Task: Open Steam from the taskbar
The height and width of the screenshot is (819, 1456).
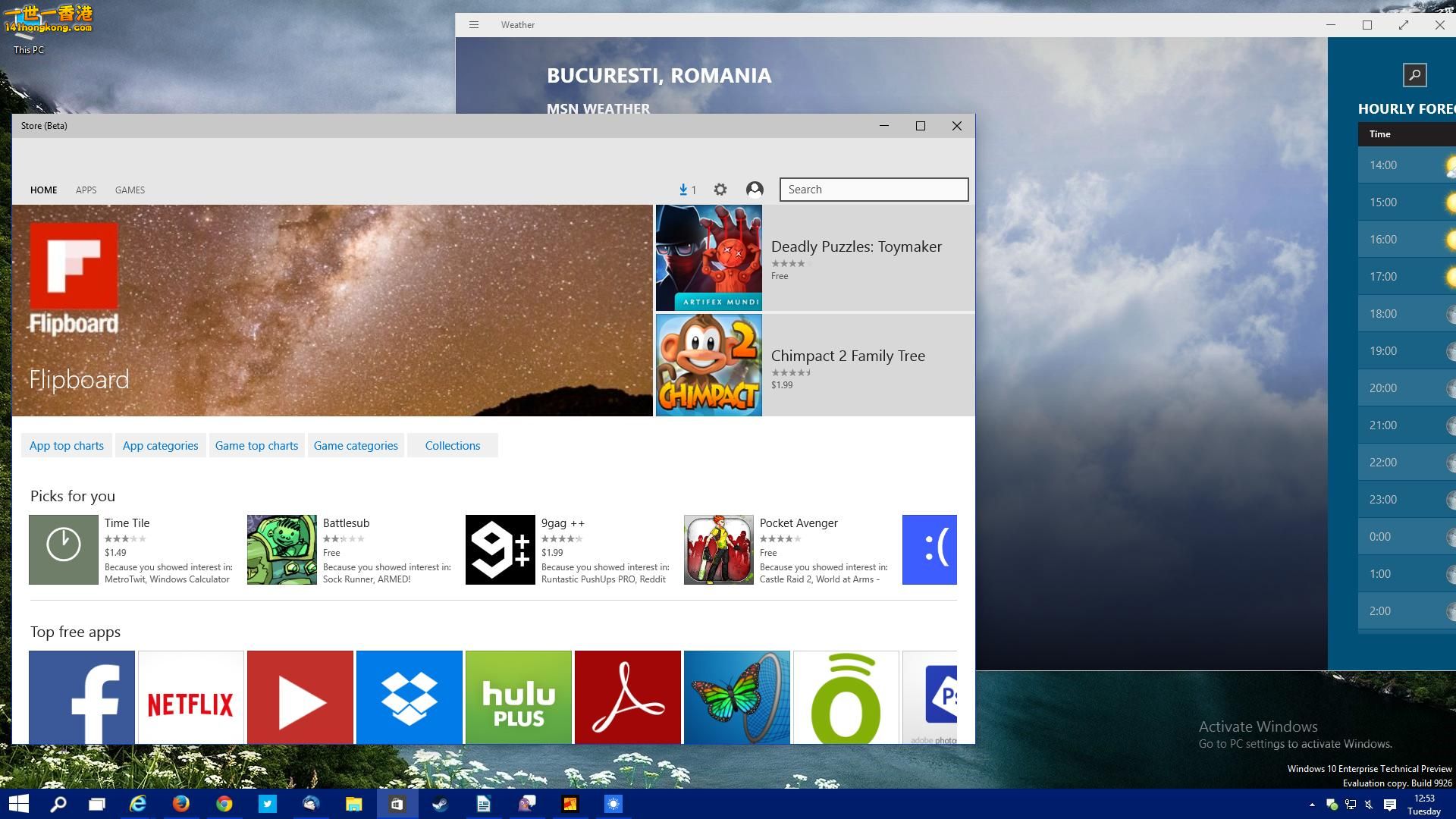Action: point(441,804)
